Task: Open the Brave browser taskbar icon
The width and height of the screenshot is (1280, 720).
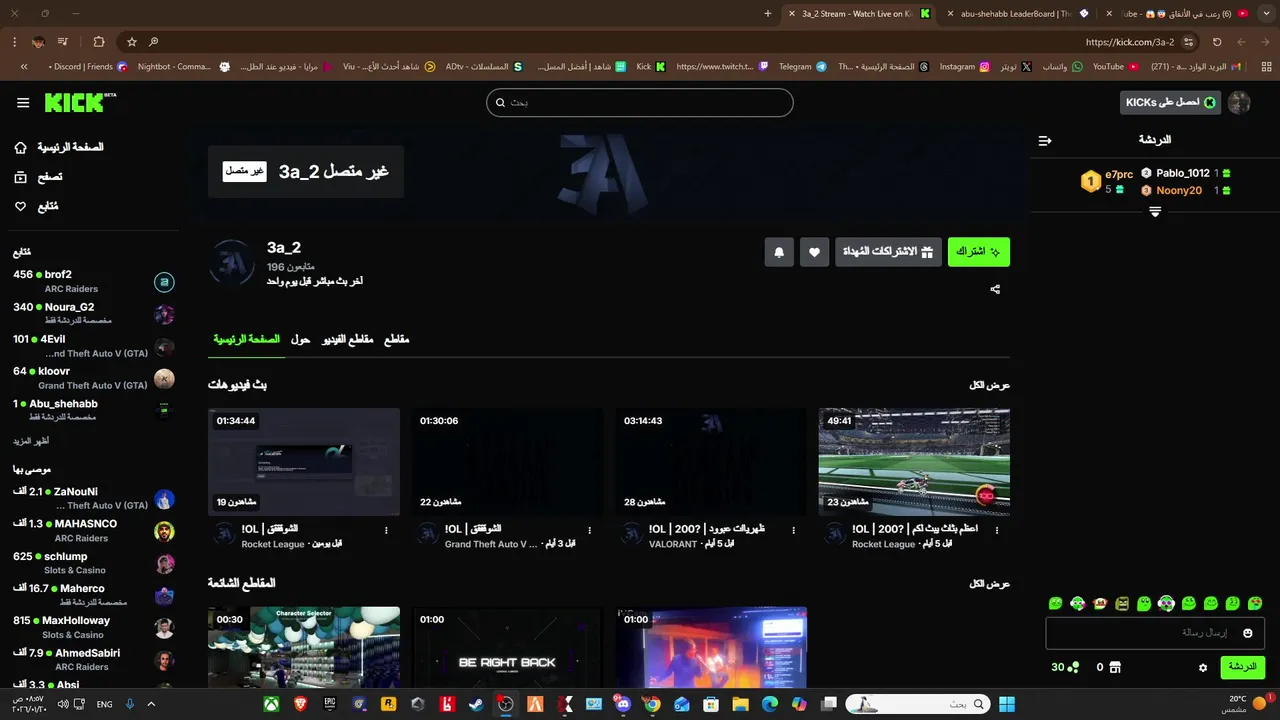Action: (x=300, y=704)
